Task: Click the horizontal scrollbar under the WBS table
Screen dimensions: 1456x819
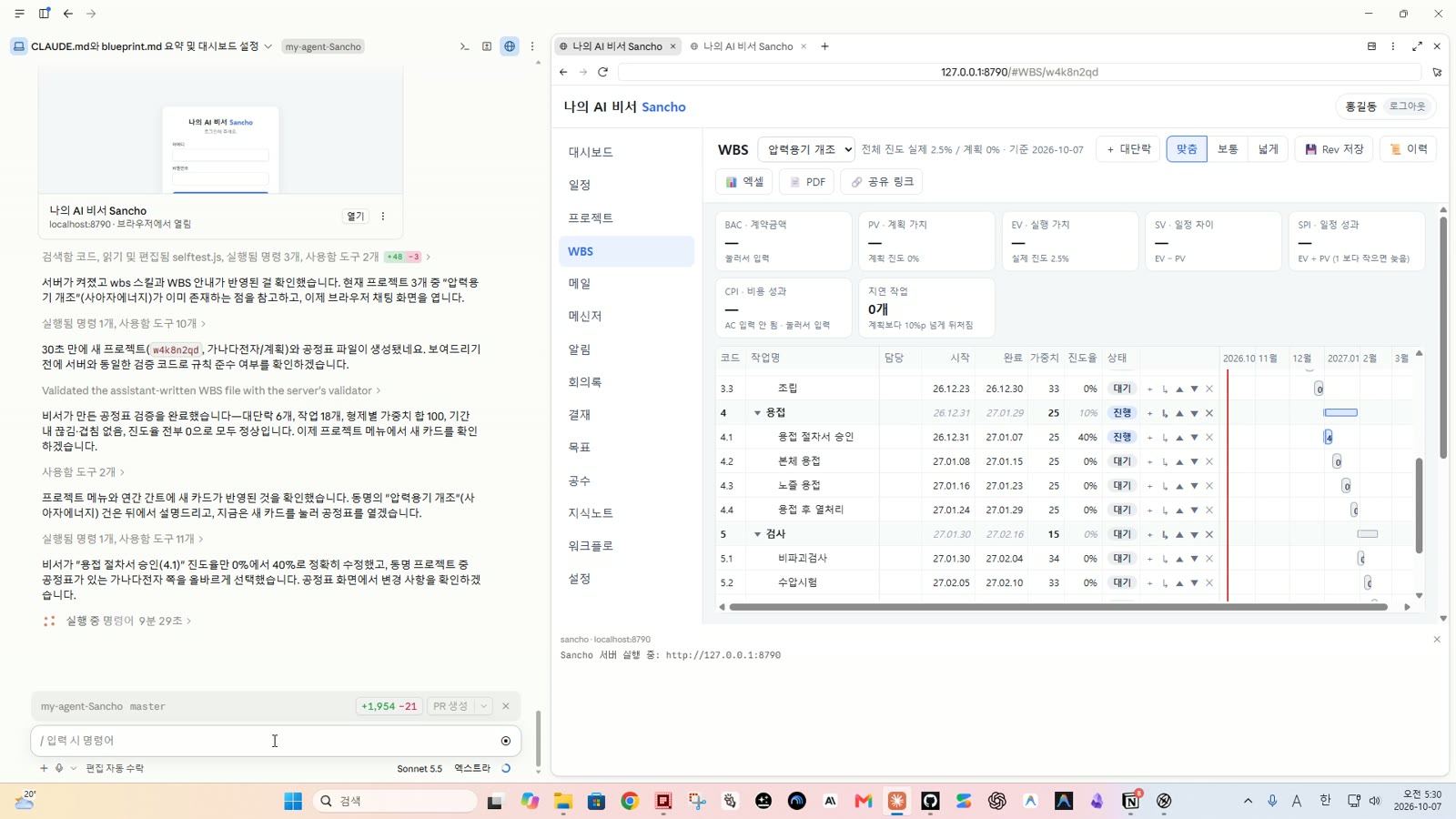Action: click(1058, 607)
